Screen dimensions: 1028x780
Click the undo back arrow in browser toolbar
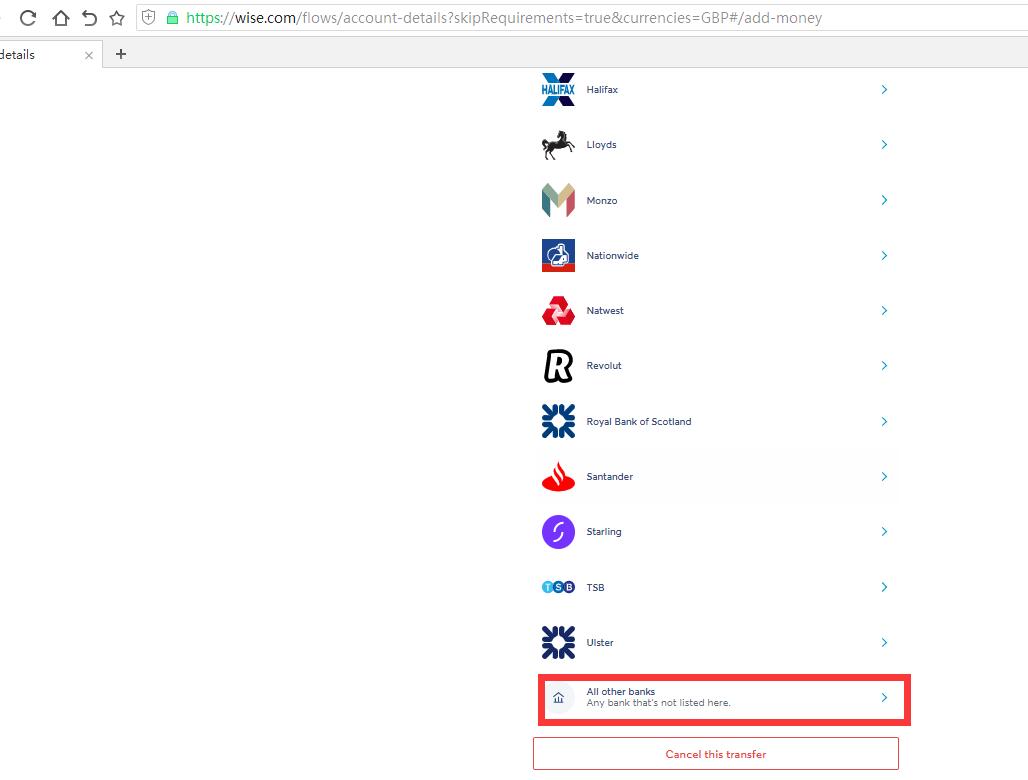click(x=89, y=18)
